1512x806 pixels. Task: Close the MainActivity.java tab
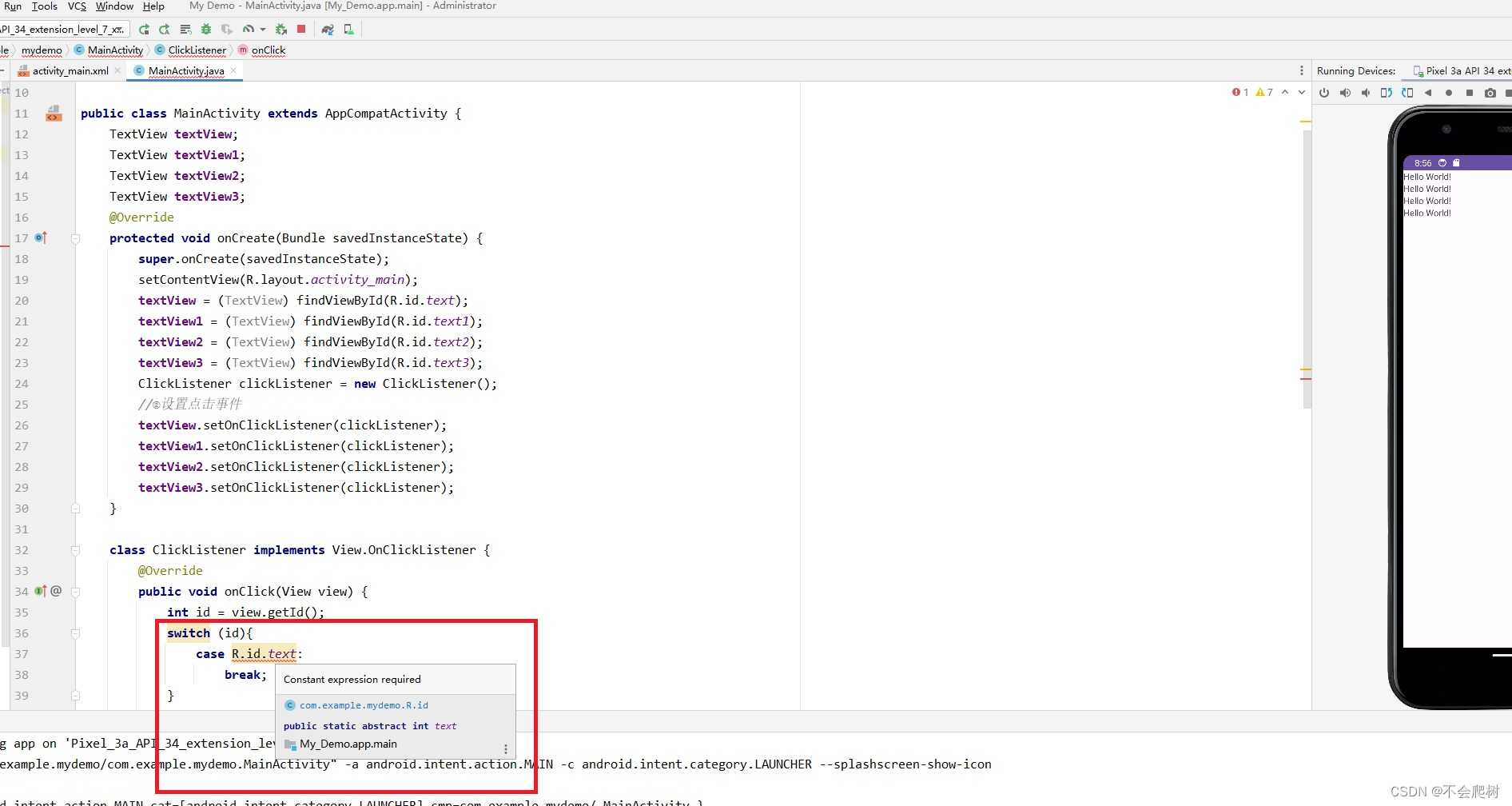pos(233,70)
